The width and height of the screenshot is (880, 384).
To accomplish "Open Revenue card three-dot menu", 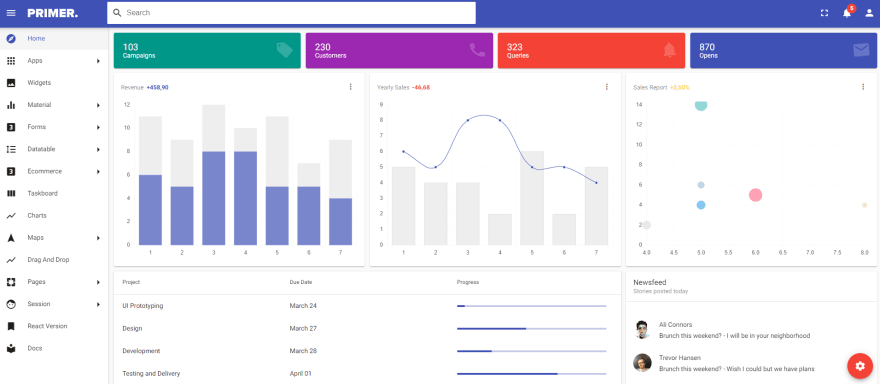I will coord(351,87).
